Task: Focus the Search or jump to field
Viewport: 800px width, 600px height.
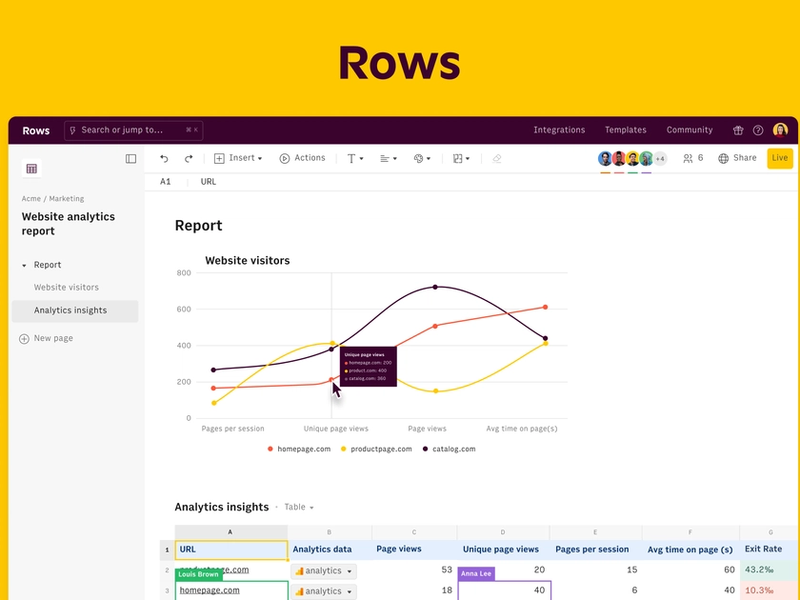Action: point(134,130)
